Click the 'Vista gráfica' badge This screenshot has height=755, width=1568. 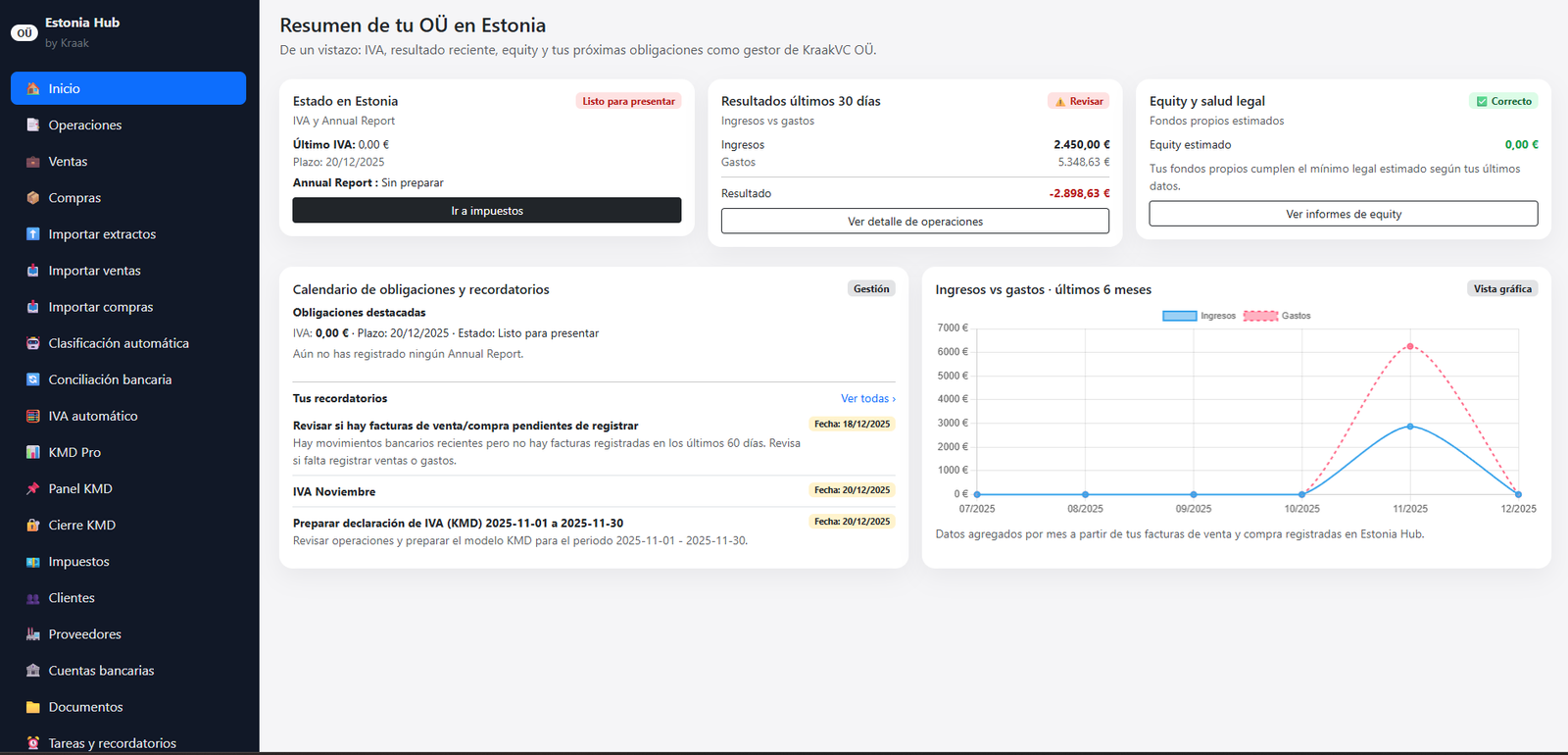click(x=1502, y=288)
